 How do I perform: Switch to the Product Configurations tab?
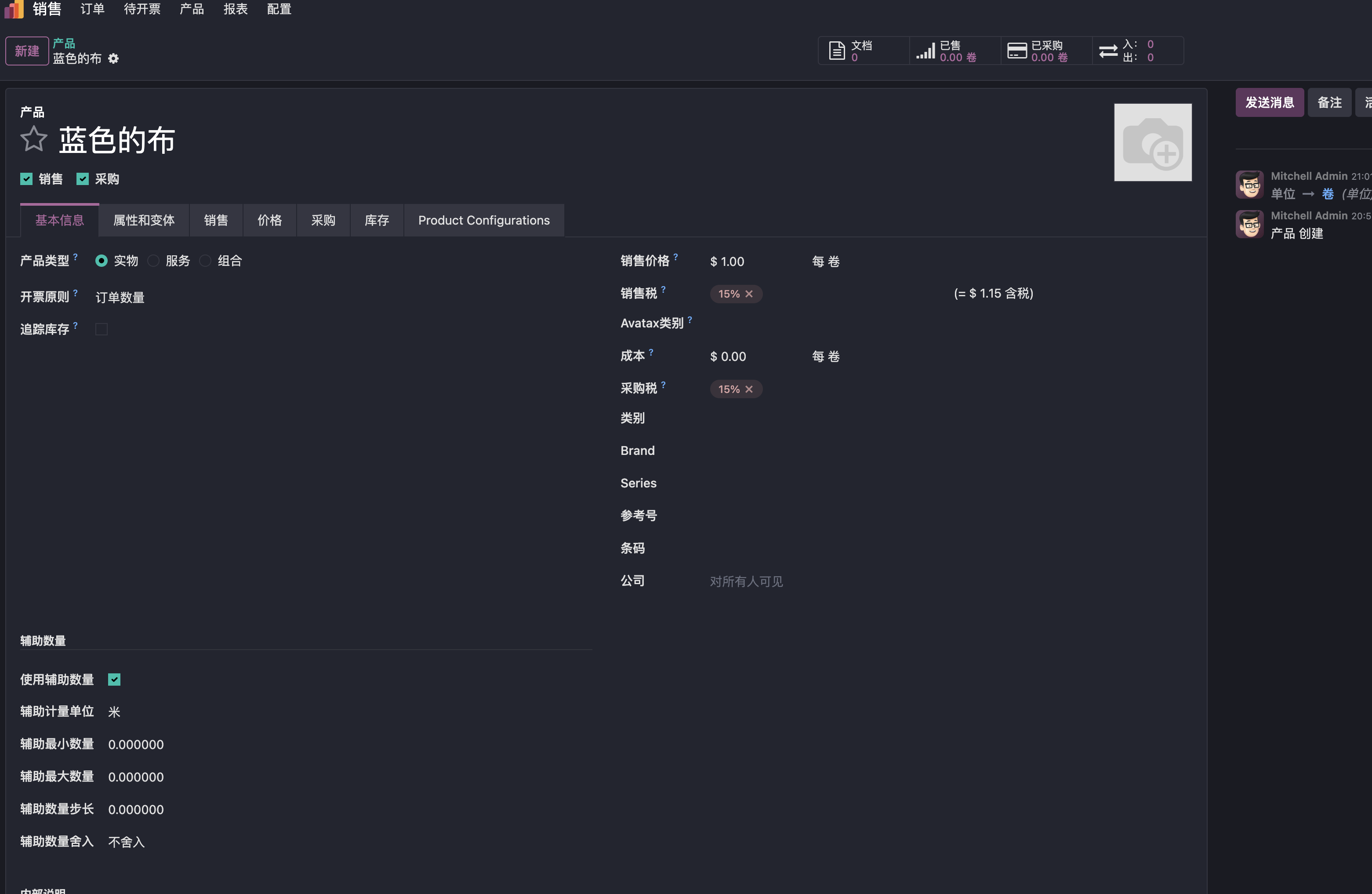484,221
